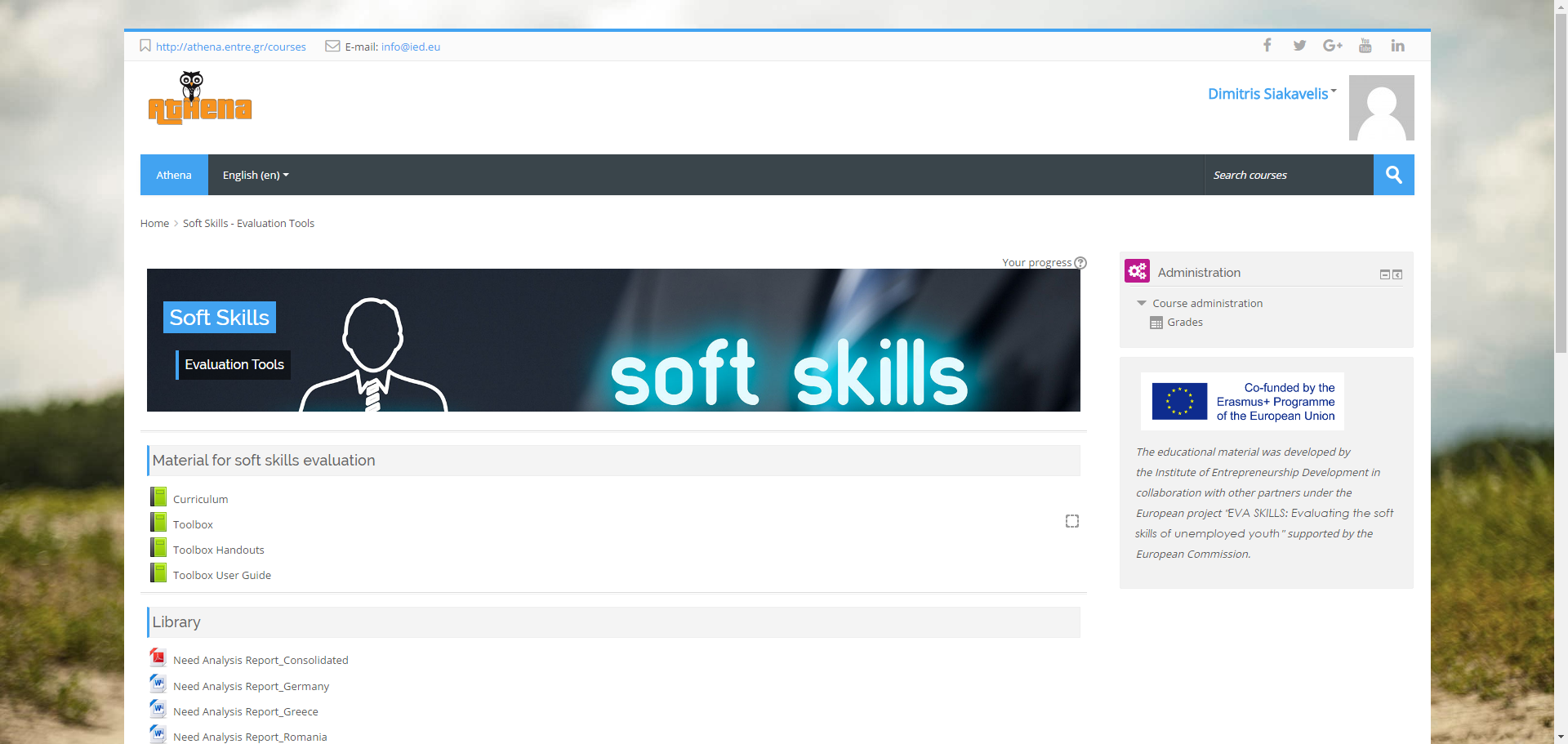Open the YouTube channel icon
This screenshot has height=744, width=1568.
pyautogui.click(x=1365, y=46)
